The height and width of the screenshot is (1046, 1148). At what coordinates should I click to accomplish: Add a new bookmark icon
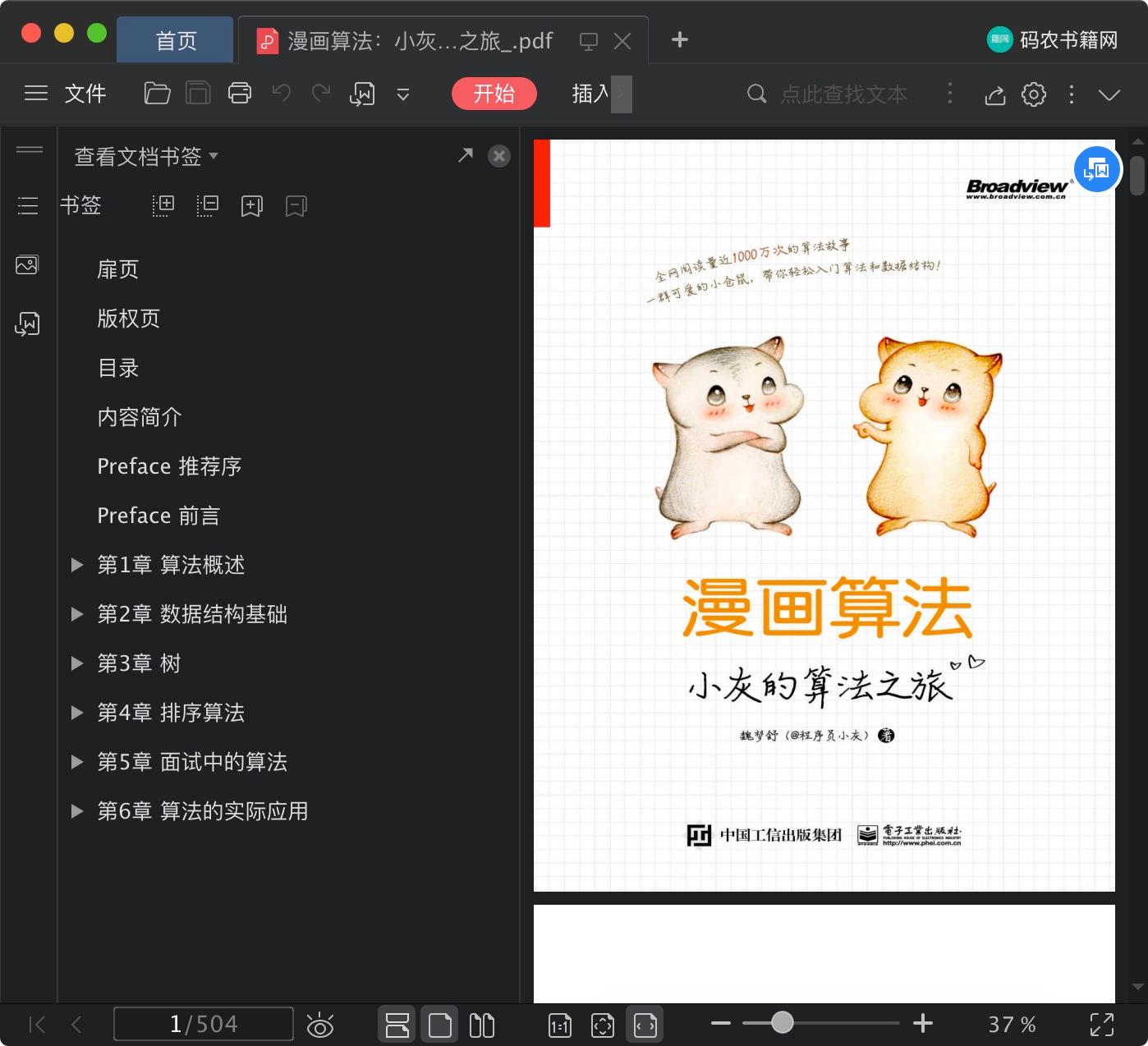point(252,206)
